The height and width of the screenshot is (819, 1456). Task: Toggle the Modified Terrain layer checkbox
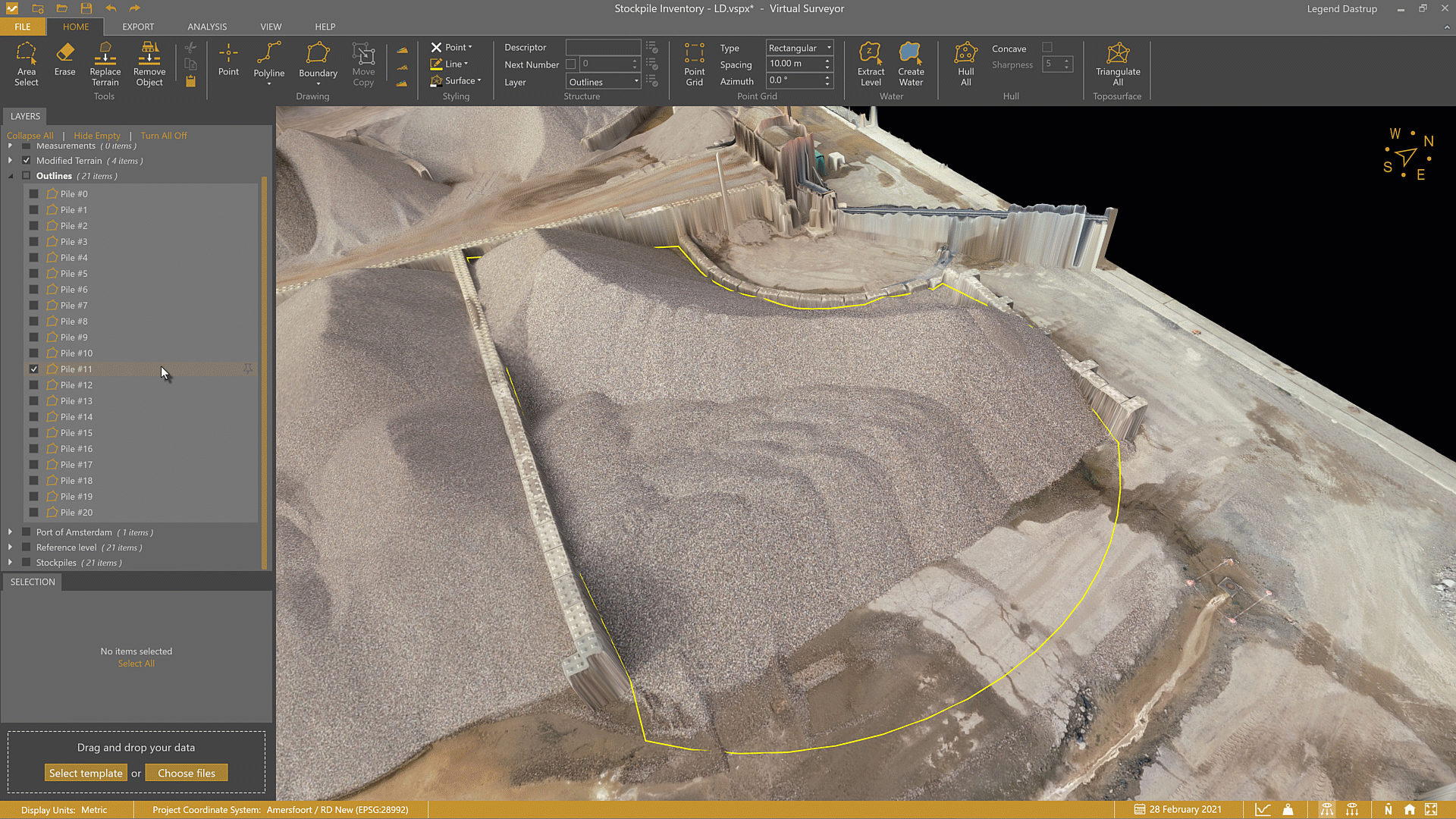[x=27, y=161]
